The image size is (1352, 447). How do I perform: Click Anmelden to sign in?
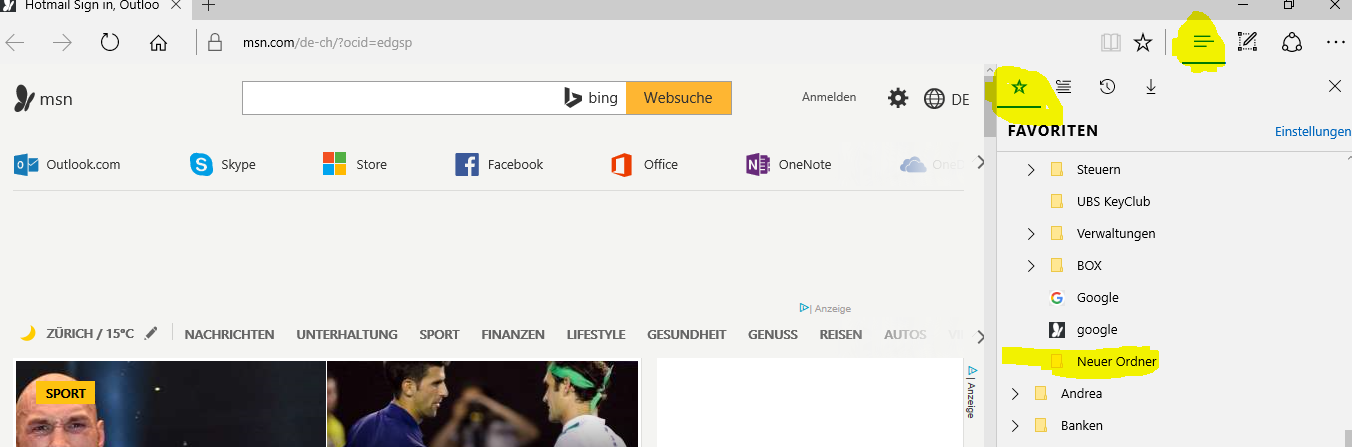coord(829,97)
